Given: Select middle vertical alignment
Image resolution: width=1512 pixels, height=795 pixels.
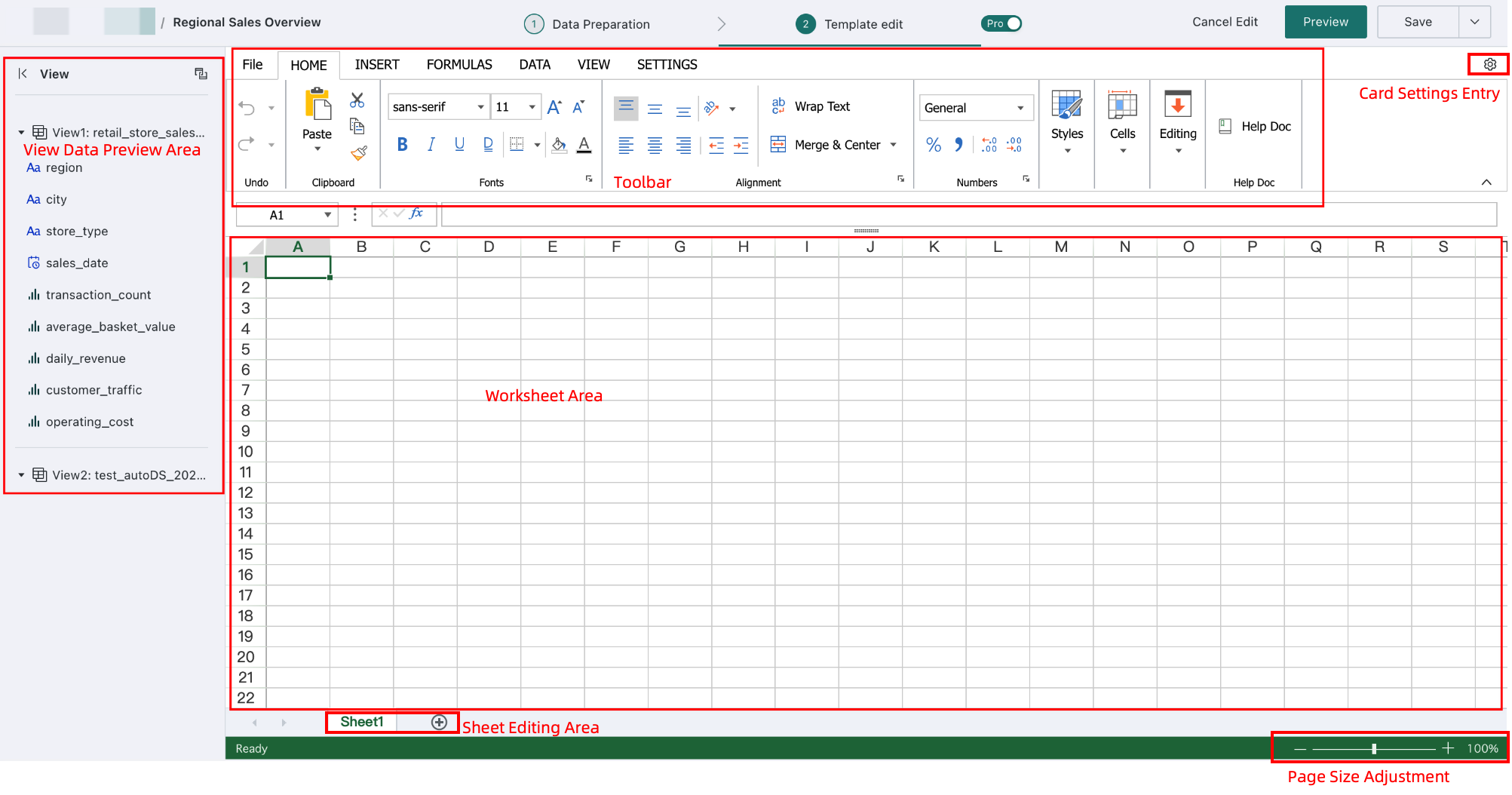Looking at the screenshot, I should 655,109.
